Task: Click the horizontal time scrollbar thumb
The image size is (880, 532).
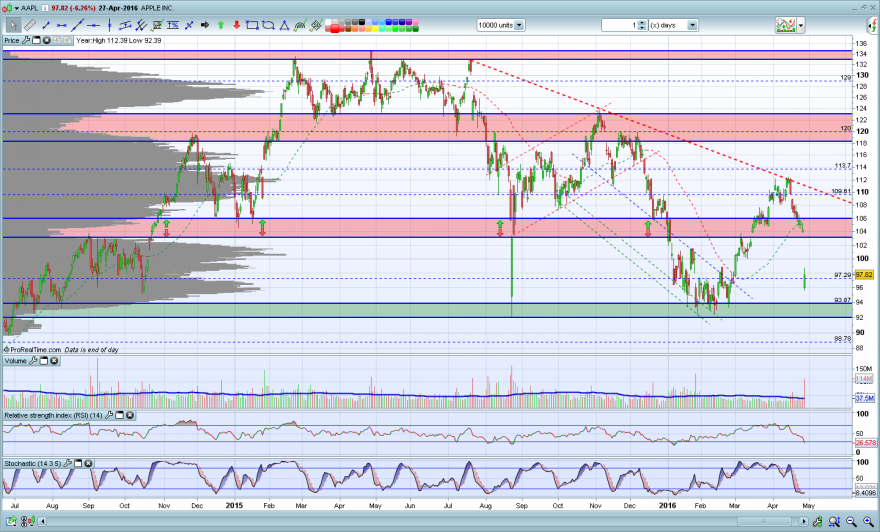Action: (764, 521)
